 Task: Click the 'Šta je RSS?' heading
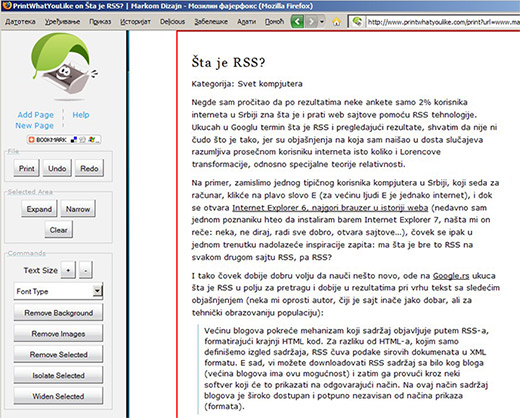point(228,63)
